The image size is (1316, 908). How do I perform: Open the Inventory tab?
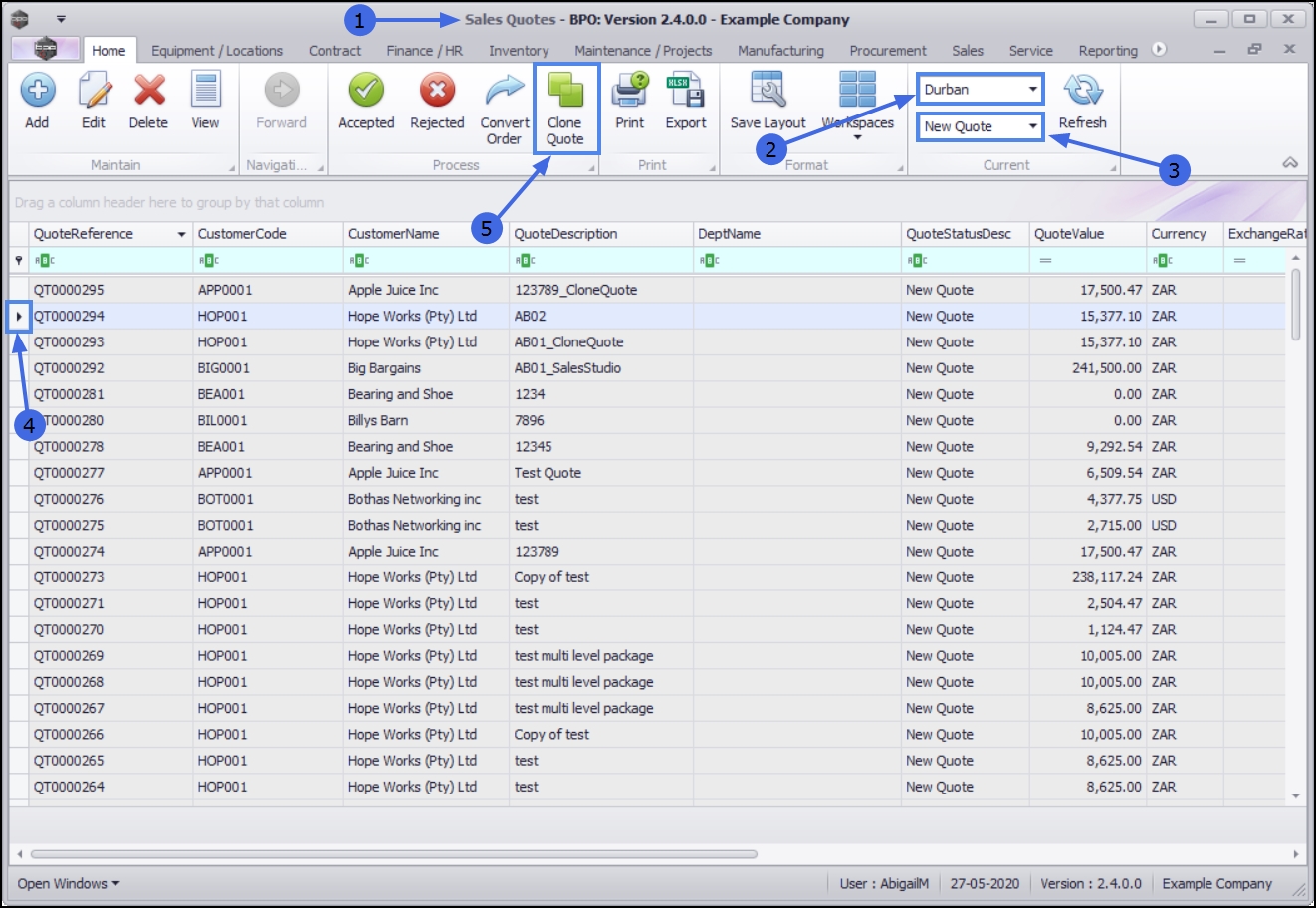pyautogui.click(x=519, y=51)
